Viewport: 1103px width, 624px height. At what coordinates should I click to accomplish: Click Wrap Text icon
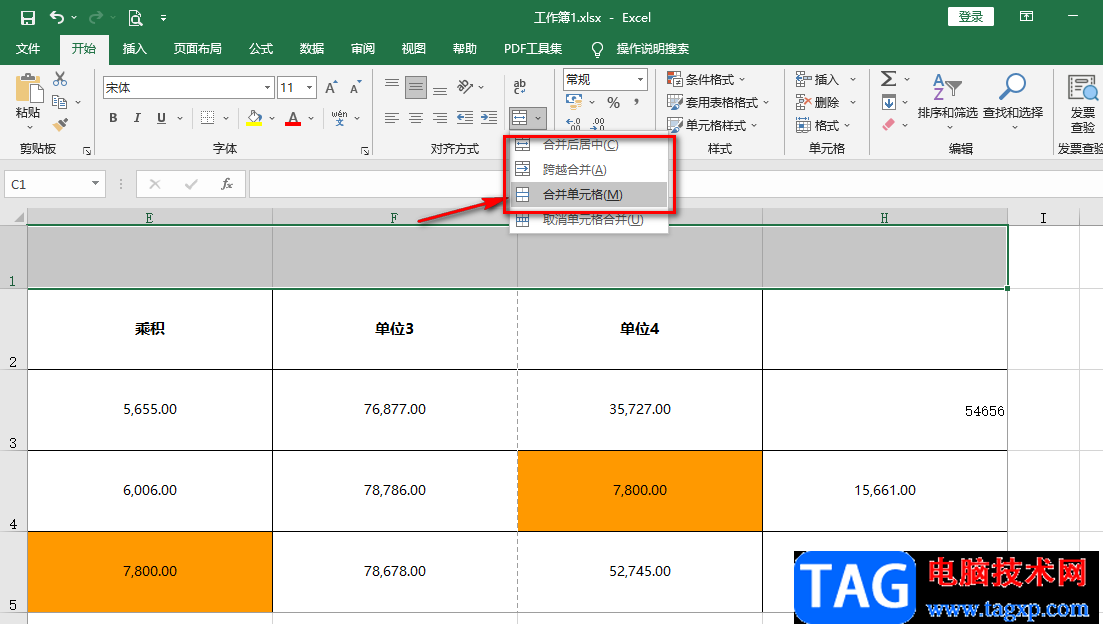pyautogui.click(x=520, y=87)
